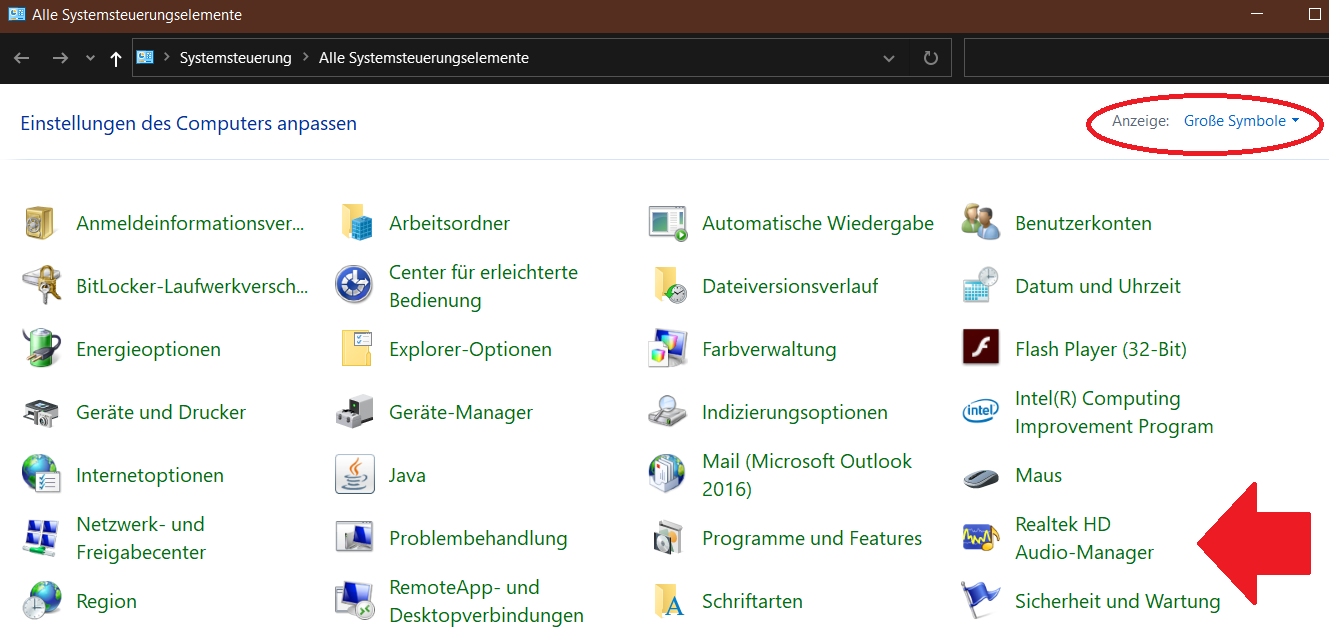This screenshot has height=630, width=1329.
Task: Open Energieoptionen
Action: click(148, 348)
